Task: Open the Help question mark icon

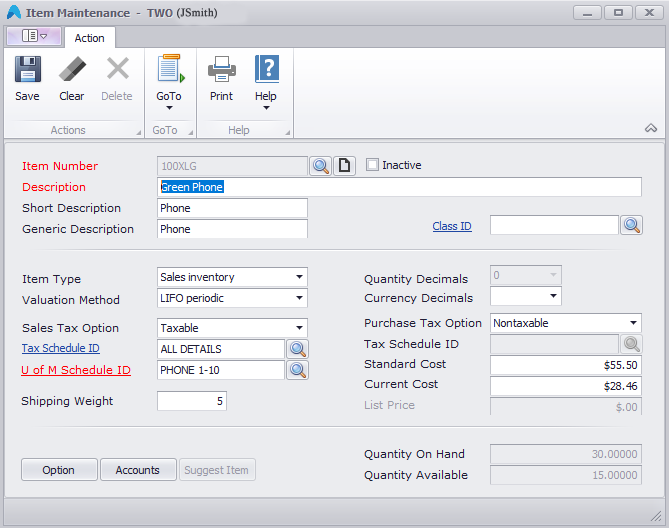Action: click(x=267, y=69)
